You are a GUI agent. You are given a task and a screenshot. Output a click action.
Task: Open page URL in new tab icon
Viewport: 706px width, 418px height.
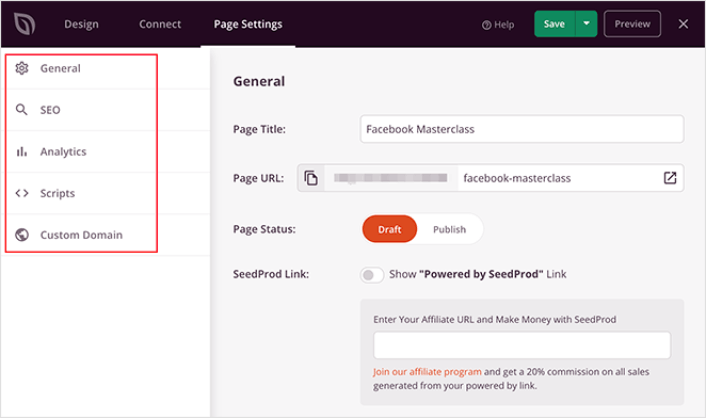[670, 178]
